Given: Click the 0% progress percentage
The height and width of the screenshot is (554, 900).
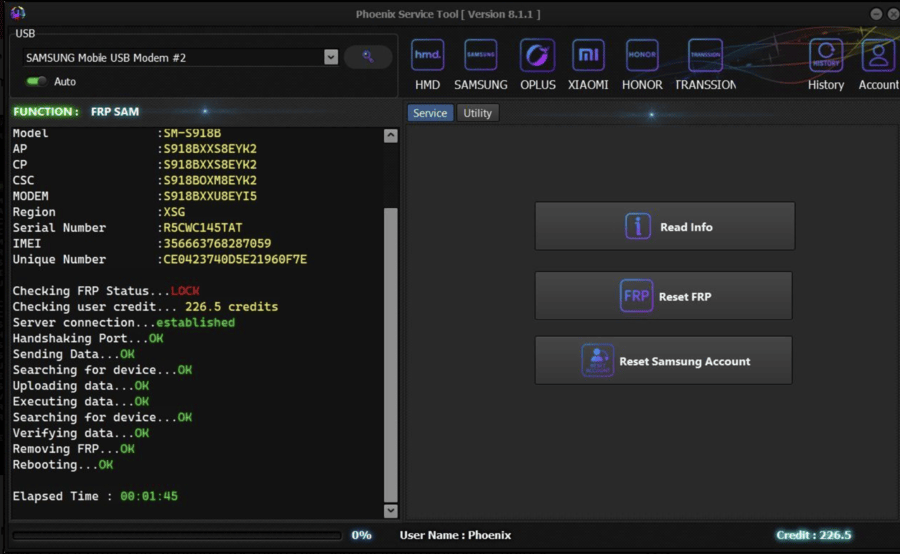Looking at the screenshot, I should click(x=361, y=535).
